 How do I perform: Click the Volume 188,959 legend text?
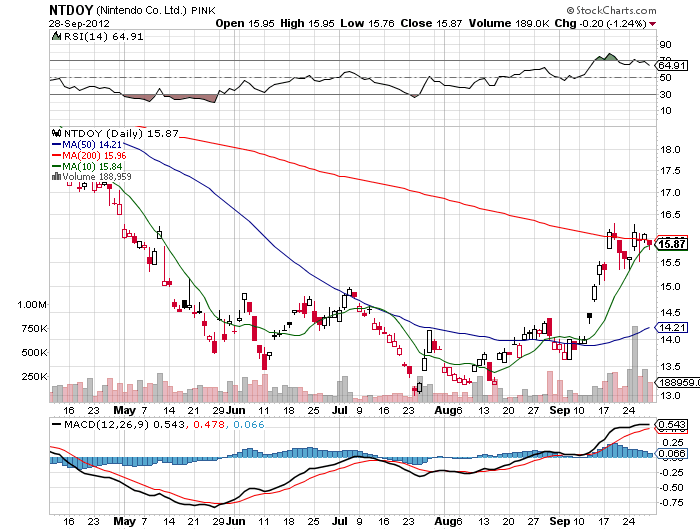pos(97,176)
